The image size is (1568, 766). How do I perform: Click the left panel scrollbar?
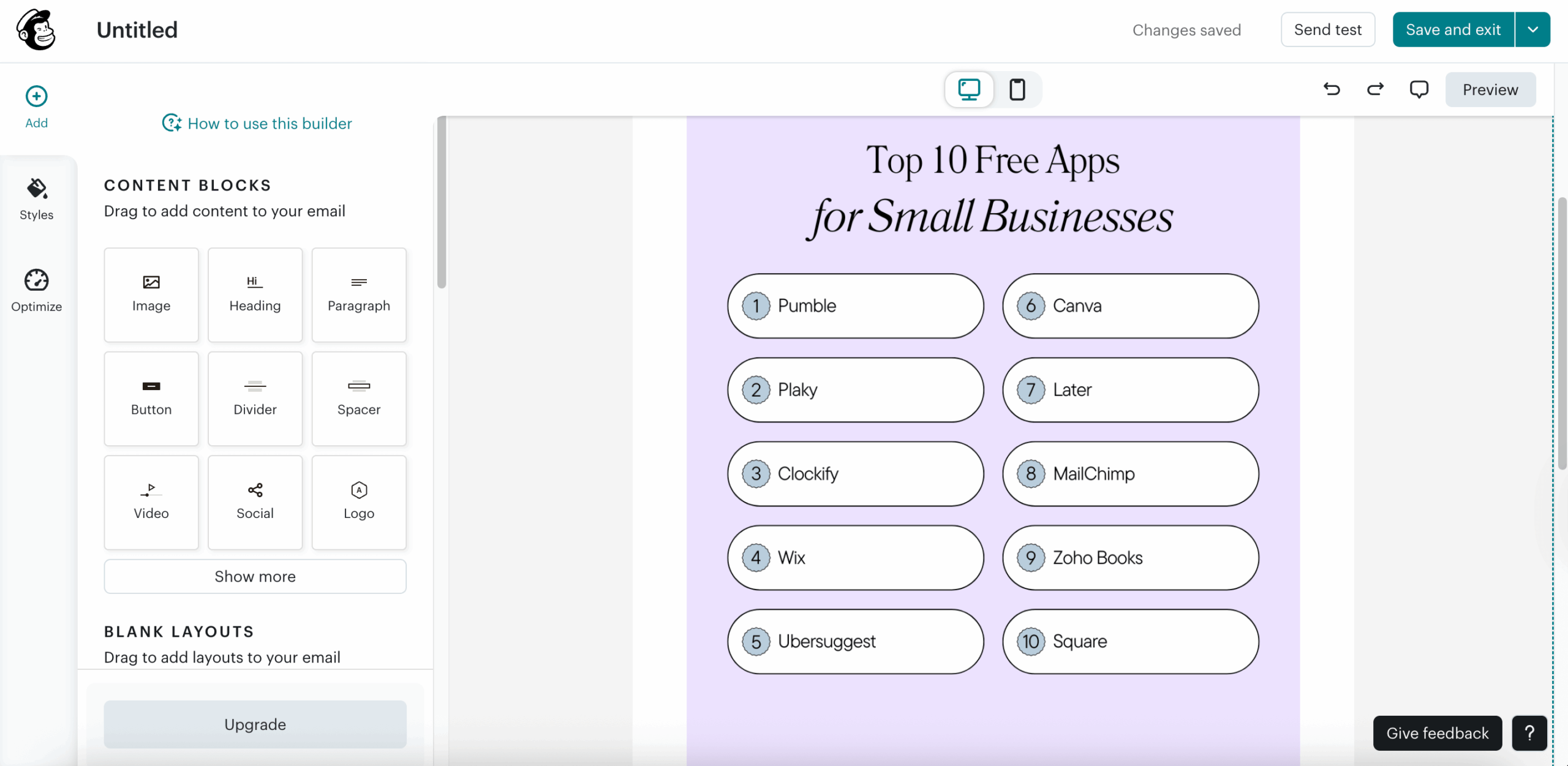[442, 202]
